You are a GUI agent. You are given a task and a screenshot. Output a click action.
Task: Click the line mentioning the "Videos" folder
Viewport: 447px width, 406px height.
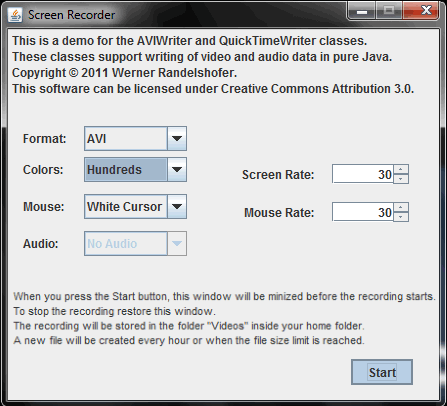(189, 326)
